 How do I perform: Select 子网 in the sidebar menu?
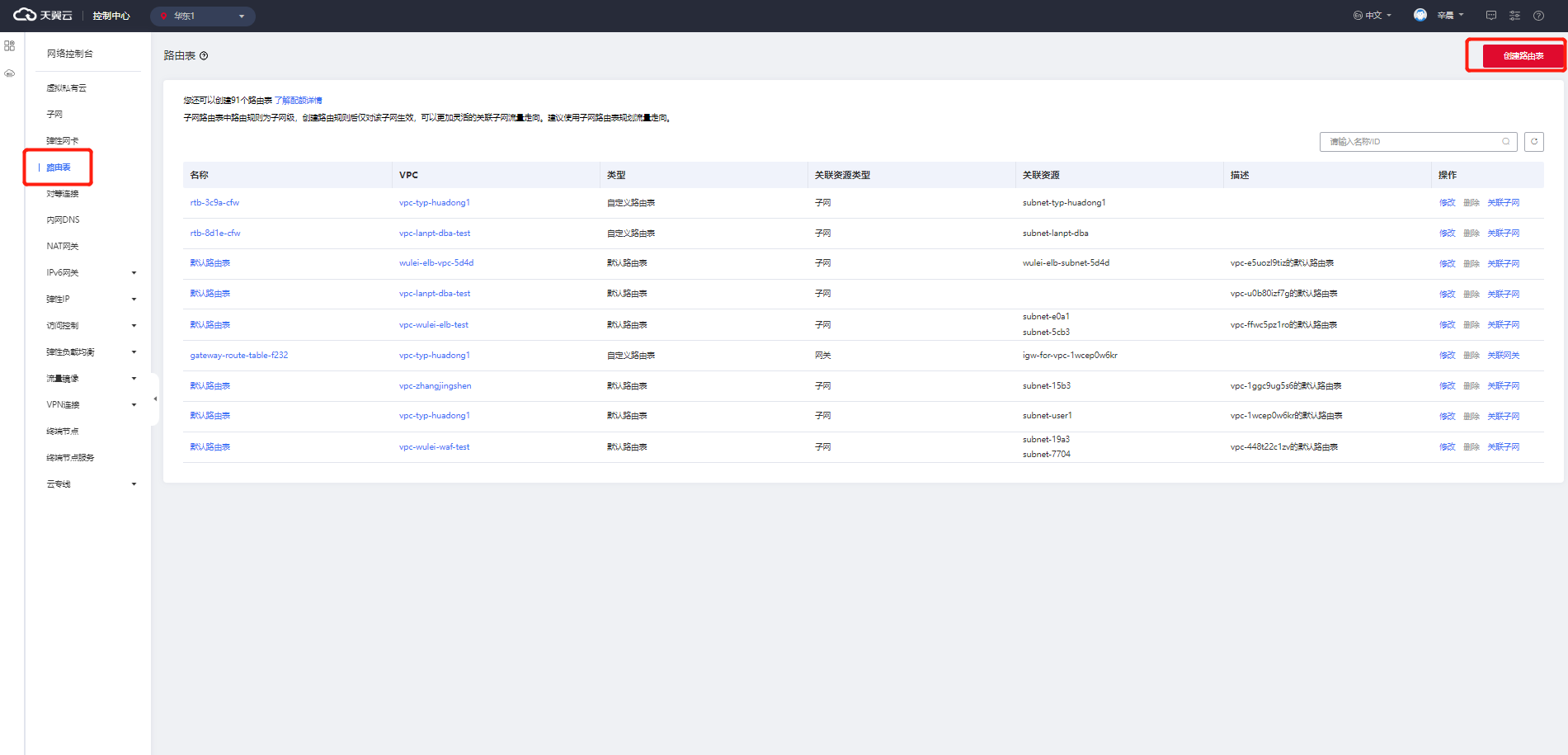point(54,115)
